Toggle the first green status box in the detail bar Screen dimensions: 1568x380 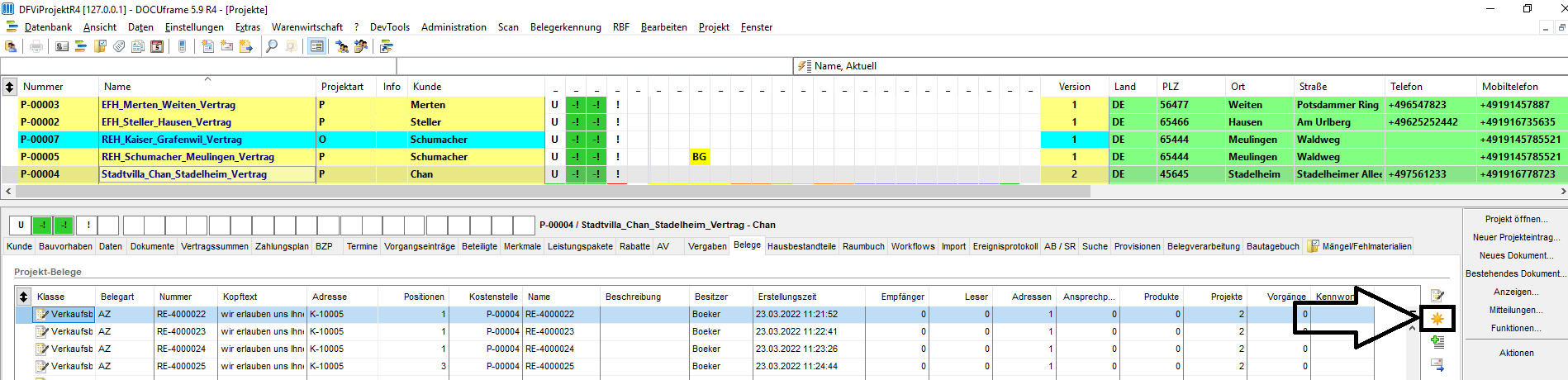(x=43, y=225)
